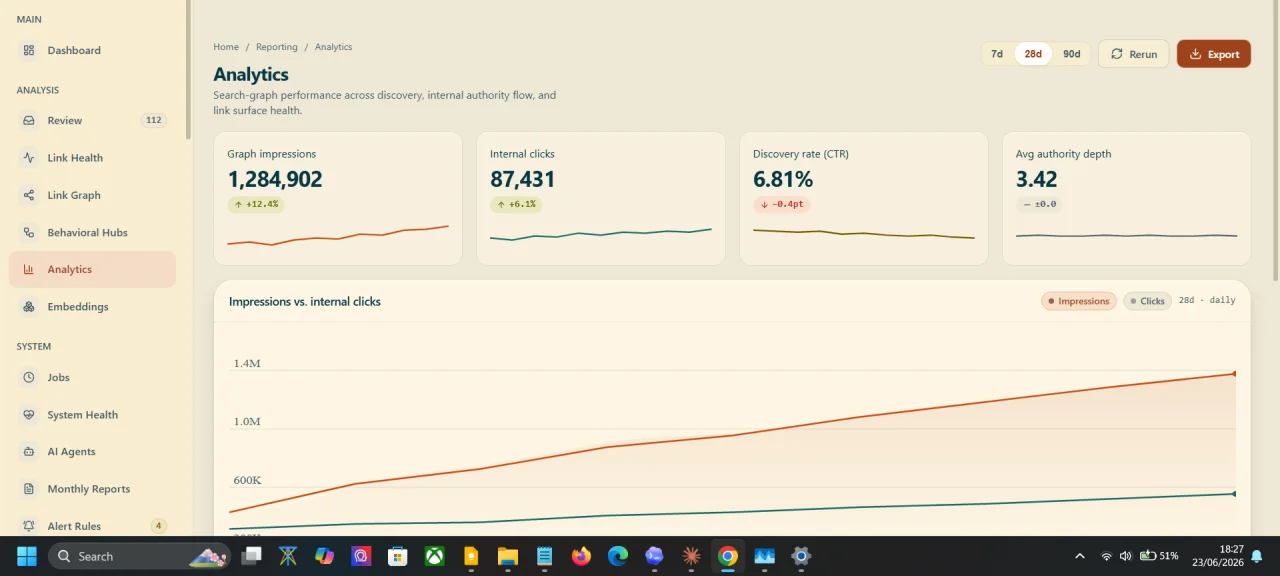Viewport: 1280px width, 576px height.
Task: Click the +12.4% change badge
Action: [x=256, y=204]
